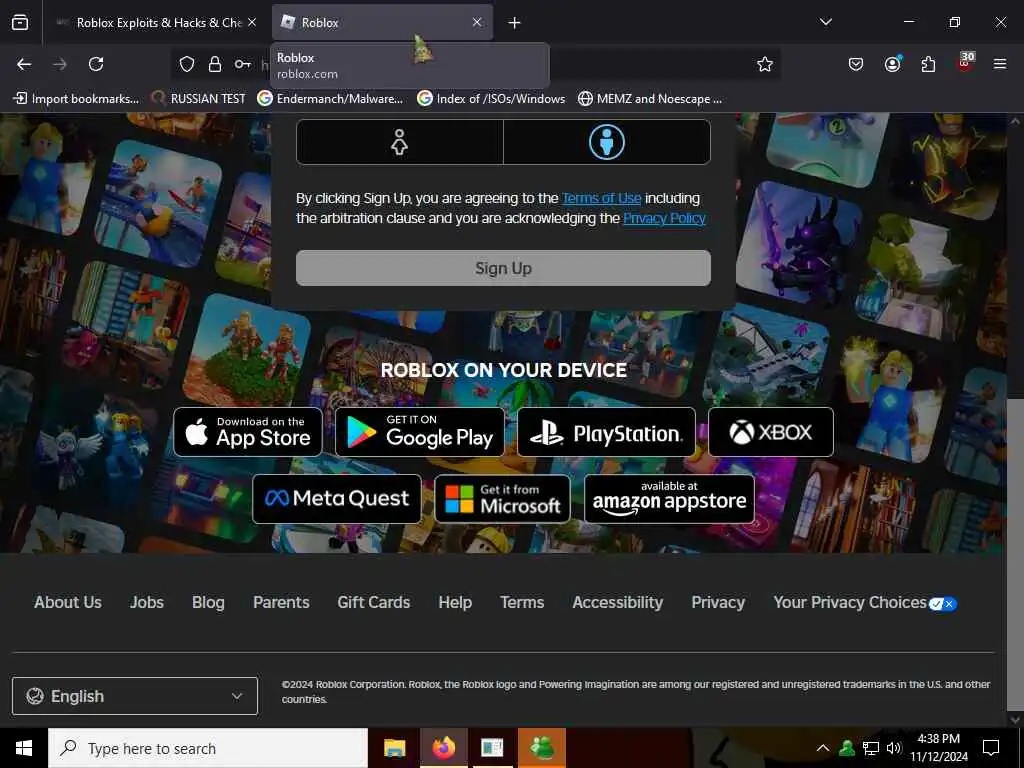1024x768 pixels.
Task: Click the Sign Up button
Action: coord(504,268)
